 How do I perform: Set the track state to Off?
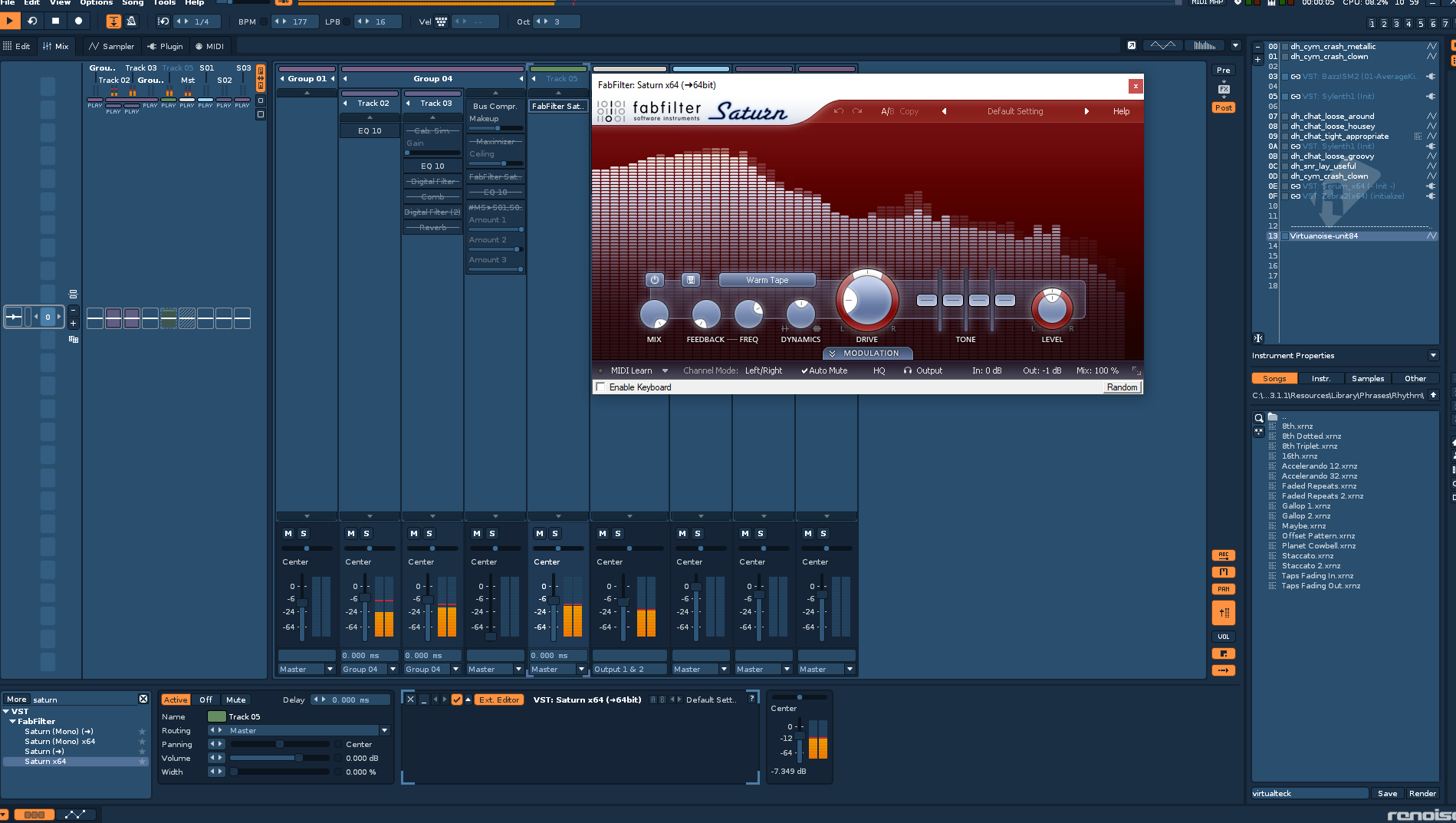click(x=205, y=700)
